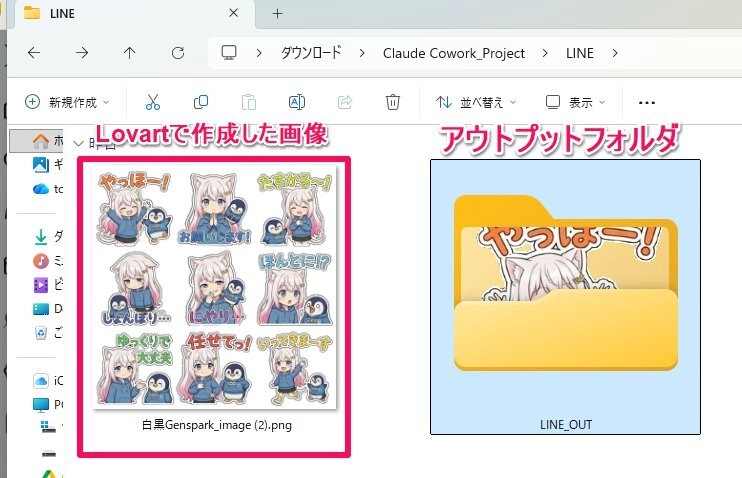Expand chevron after PC icon in breadcrumb
The image size is (742, 478).
258,53
